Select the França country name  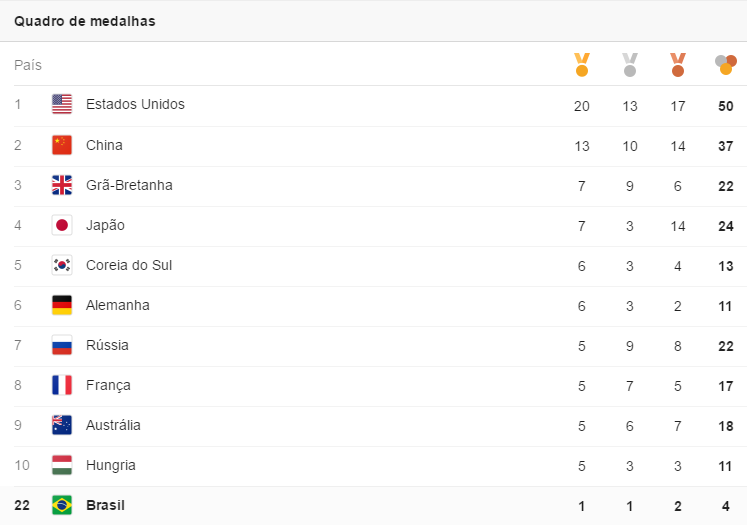[108, 385]
